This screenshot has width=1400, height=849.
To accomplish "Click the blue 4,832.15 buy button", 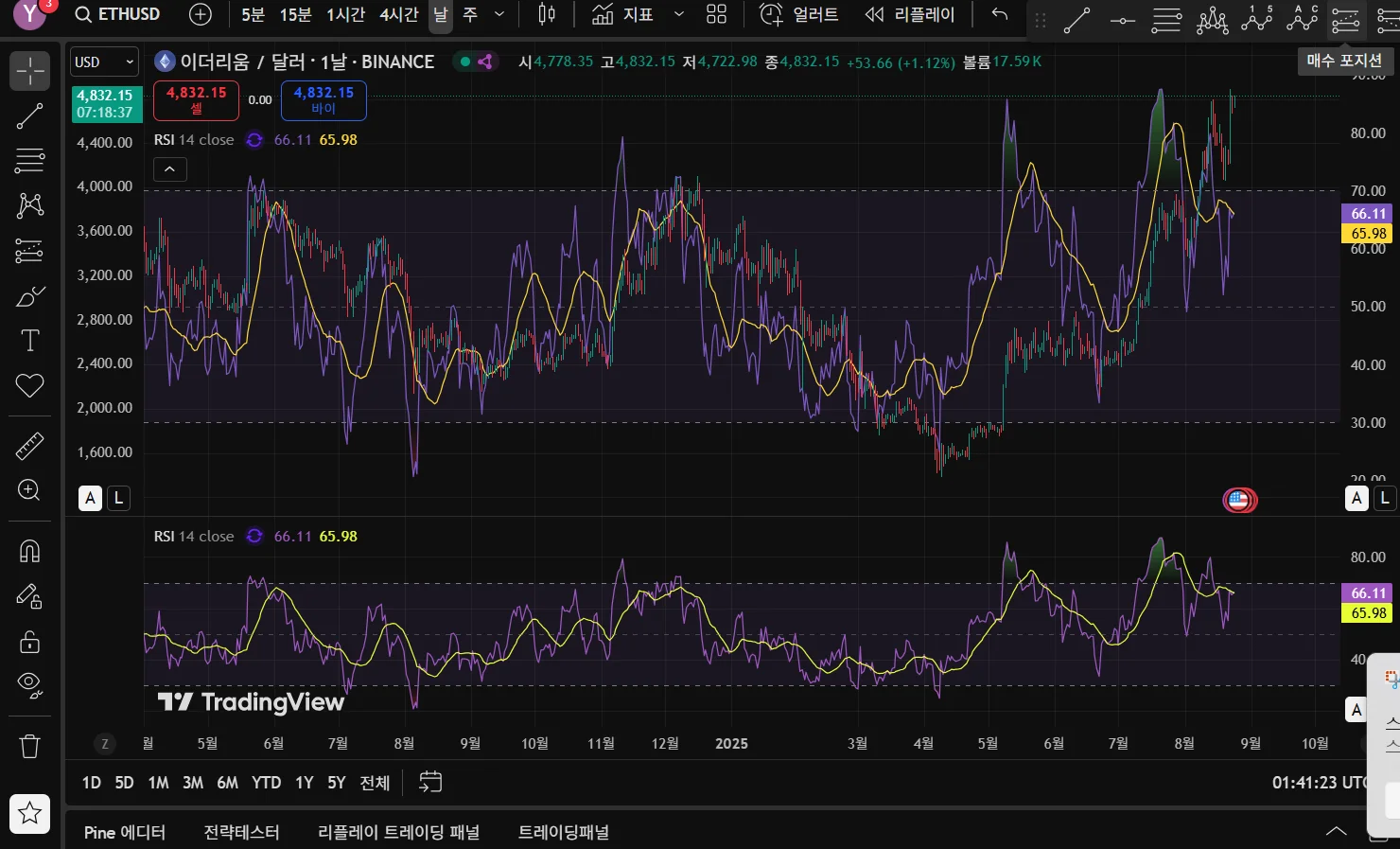I will (x=324, y=99).
